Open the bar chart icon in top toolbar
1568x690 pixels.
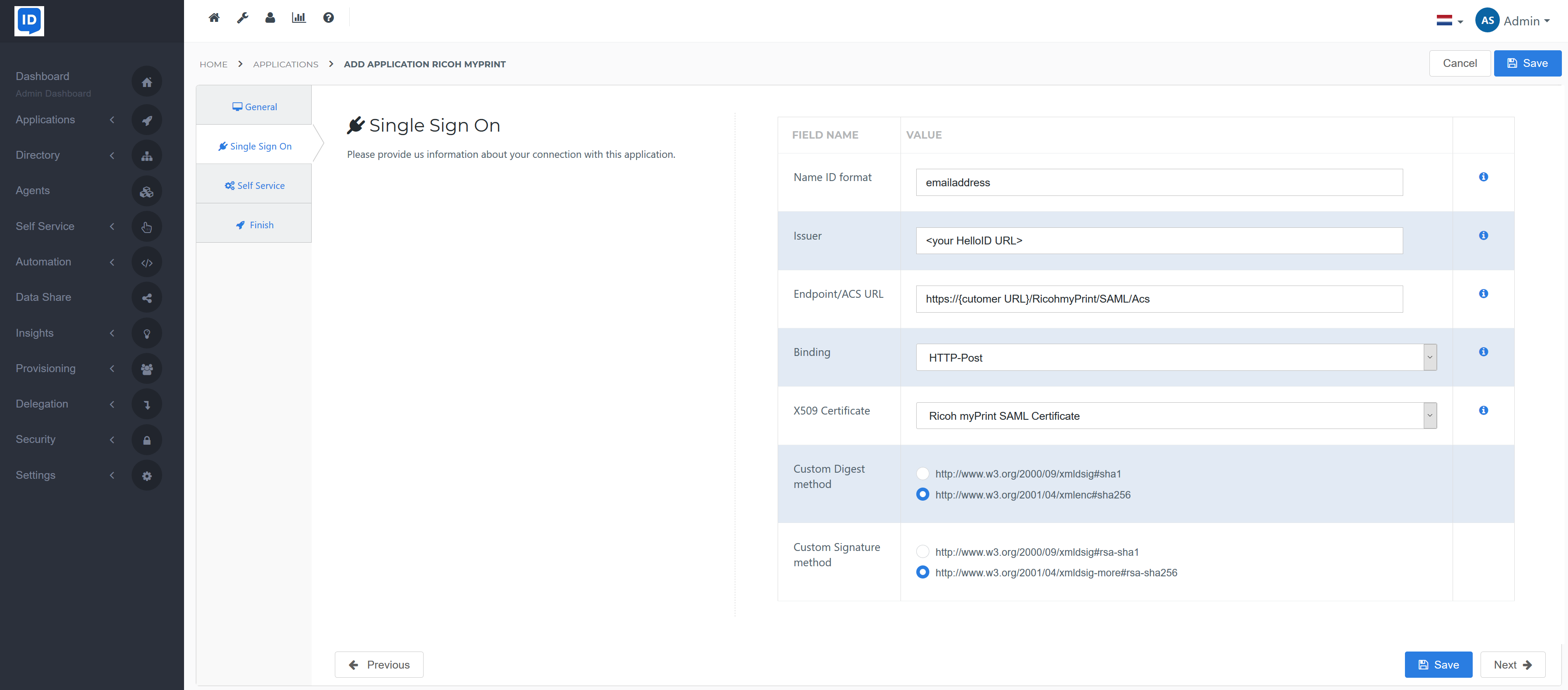tap(299, 17)
